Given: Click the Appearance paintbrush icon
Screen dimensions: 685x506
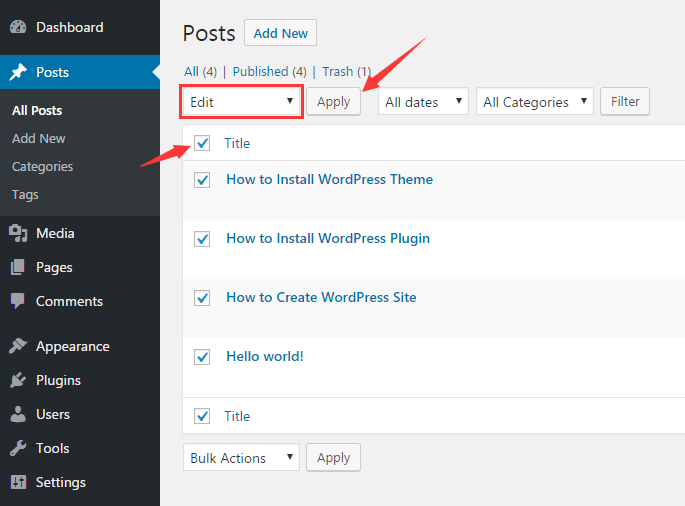Looking at the screenshot, I should (x=18, y=346).
